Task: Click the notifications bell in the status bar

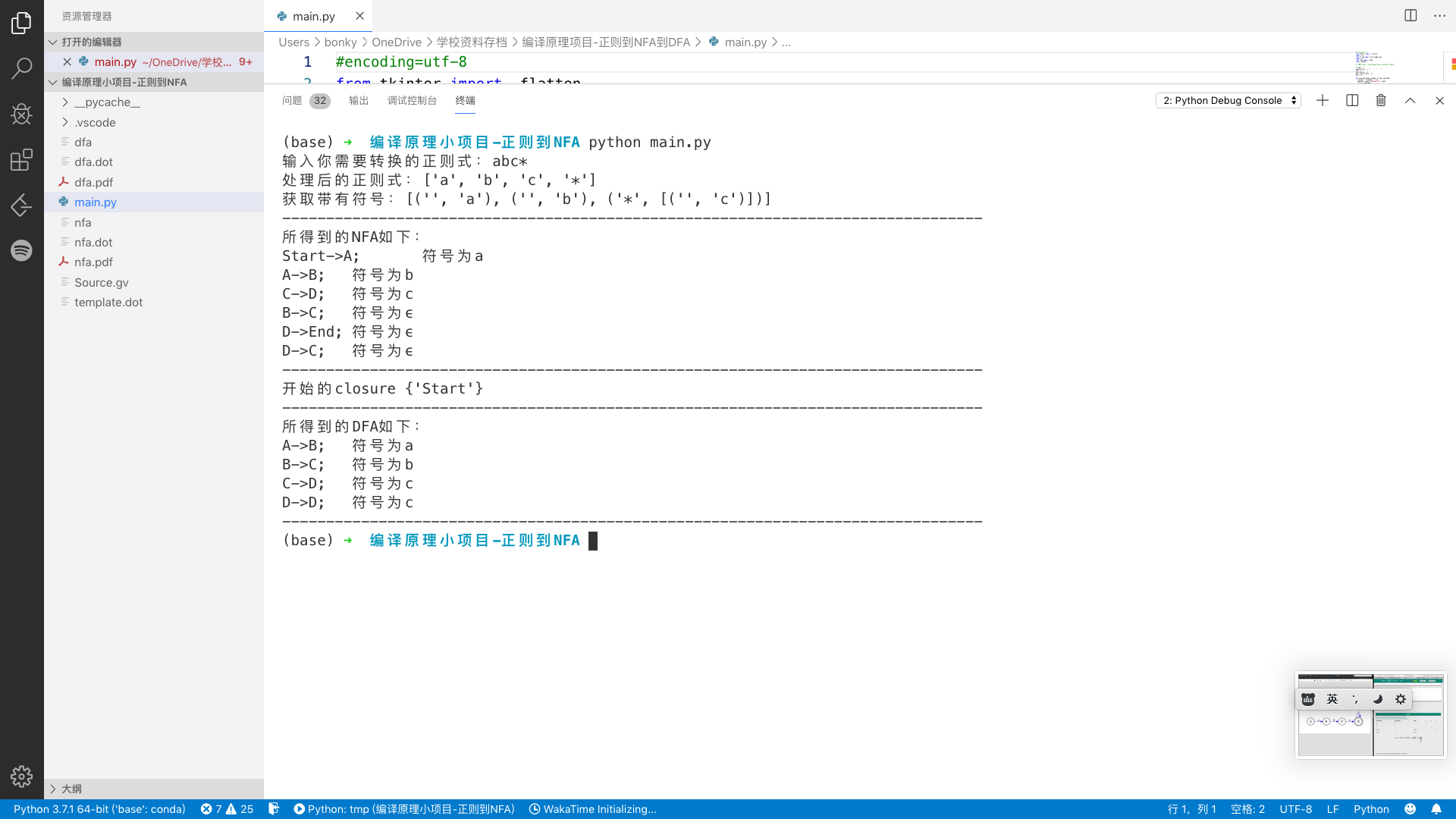Action: 1437,809
